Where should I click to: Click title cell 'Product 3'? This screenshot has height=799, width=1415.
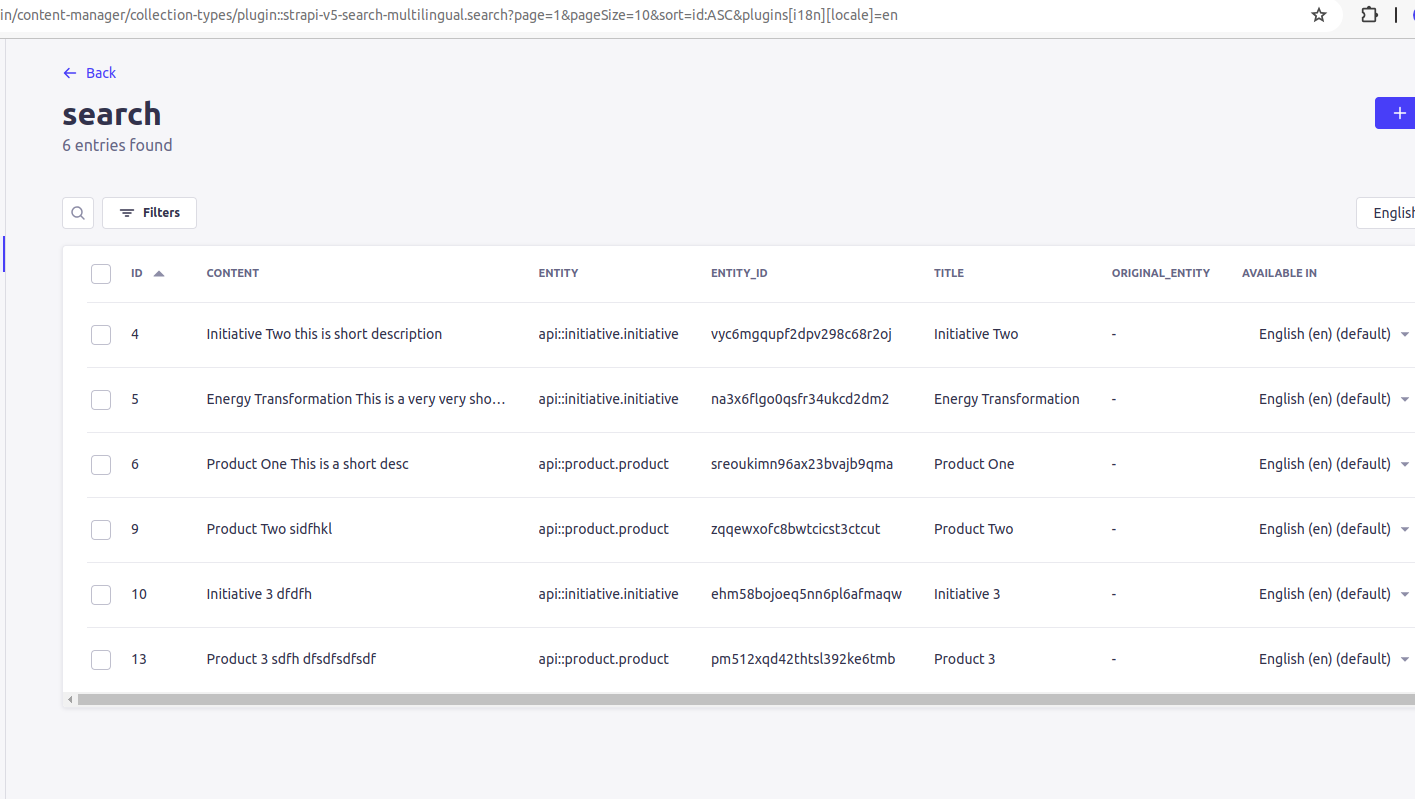click(x=965, y=659)
